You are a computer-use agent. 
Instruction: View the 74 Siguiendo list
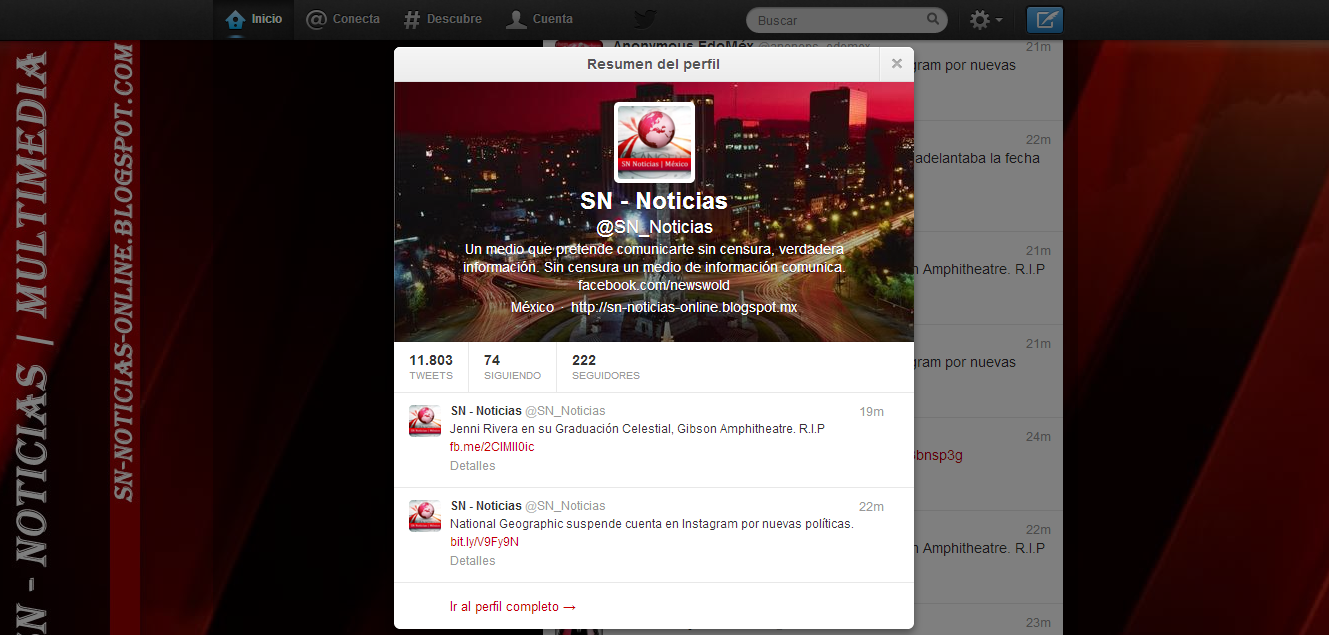(512, 367)
